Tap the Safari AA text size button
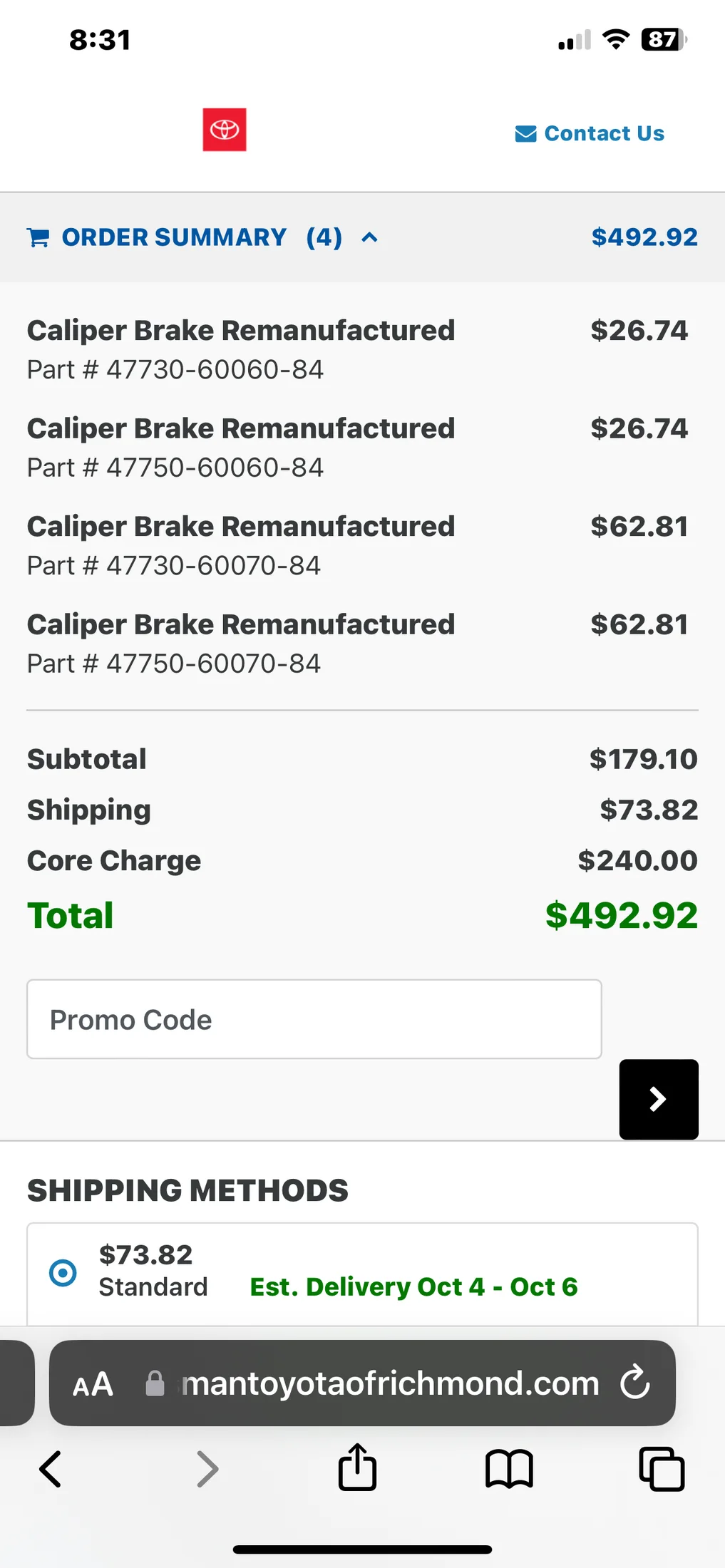The image size is (725, 1568). (93, 1384)
